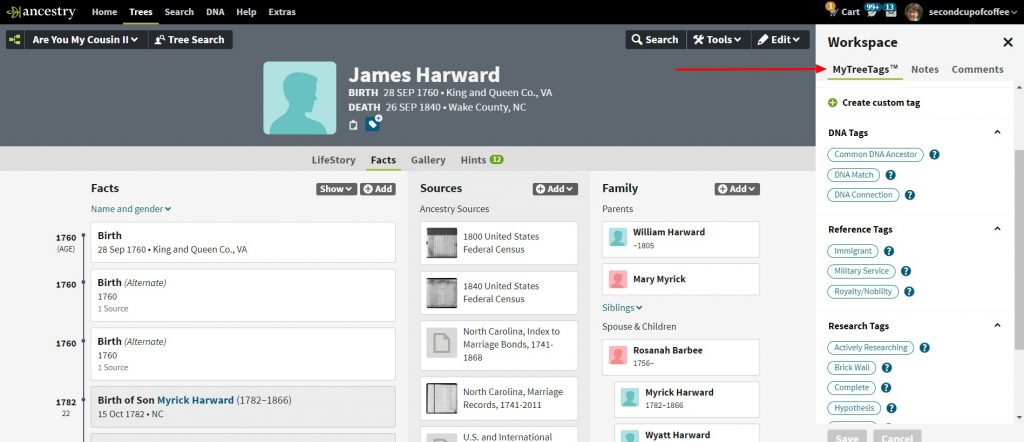Screen dimensions: 1024x442
Task: Toggle the Common DNA Ancestor tag
Action: click(x=876, y=155)
